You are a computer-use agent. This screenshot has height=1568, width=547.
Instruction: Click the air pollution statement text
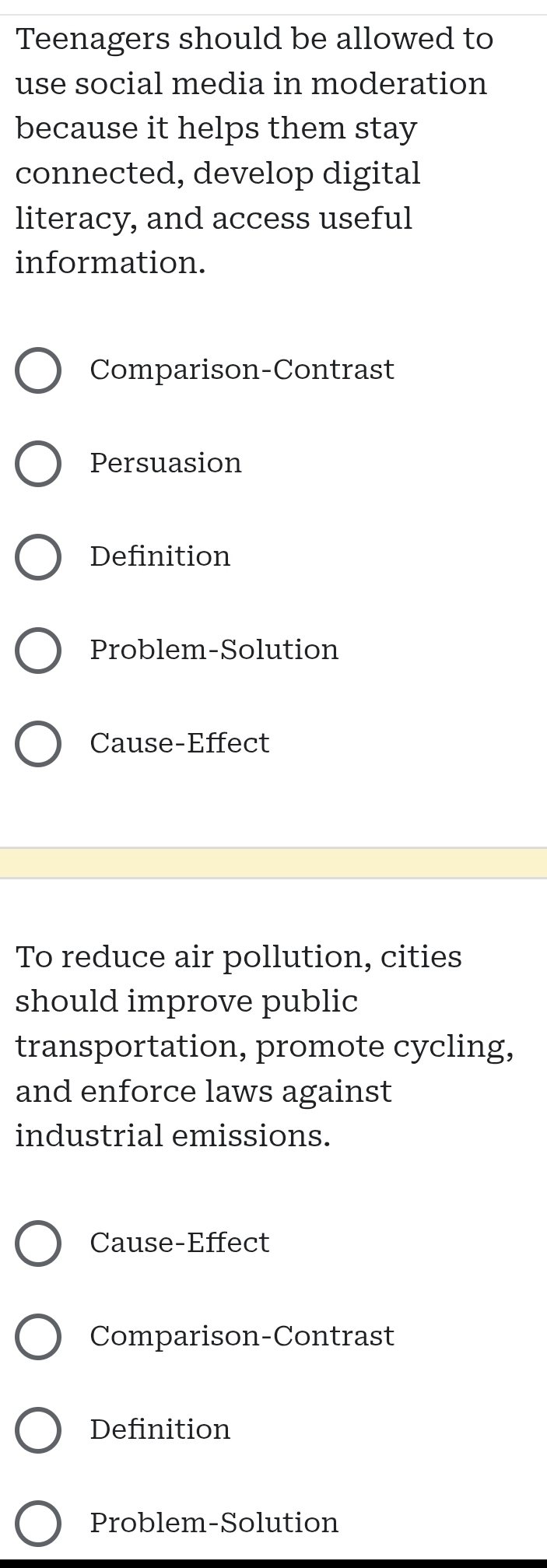point(265,1047)
